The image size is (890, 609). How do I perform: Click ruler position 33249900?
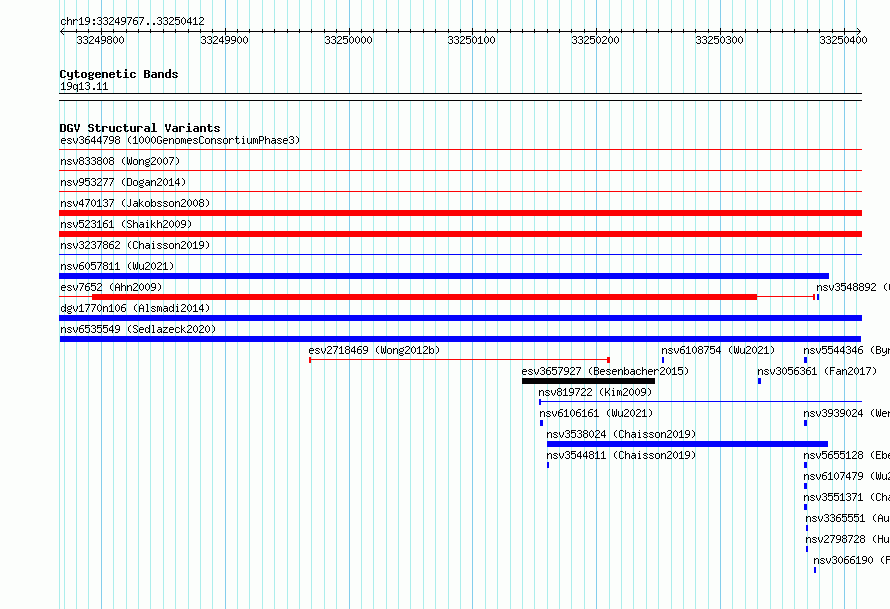(225, 40)
